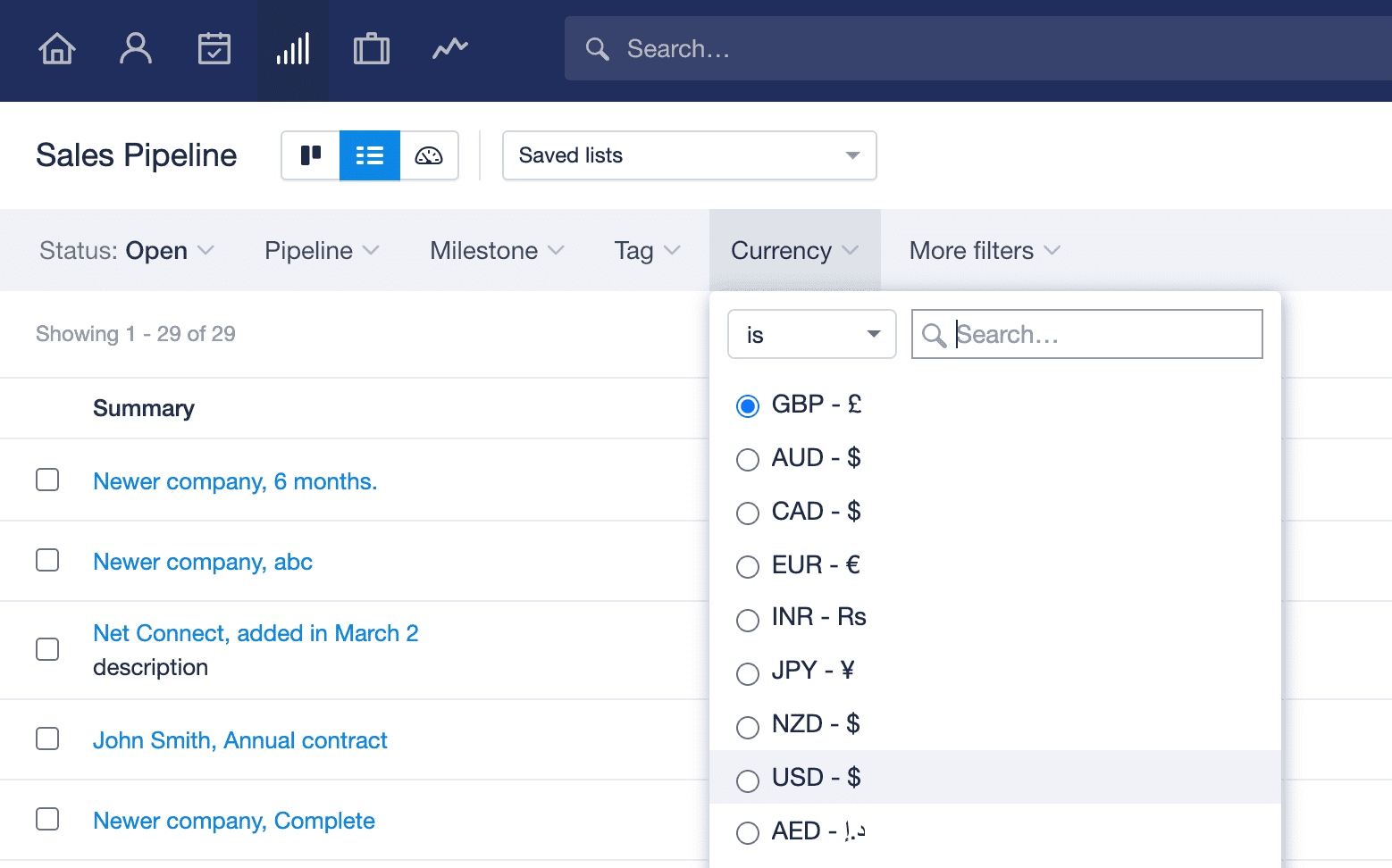Open the Projects briefcase icon

pos(372,48)
